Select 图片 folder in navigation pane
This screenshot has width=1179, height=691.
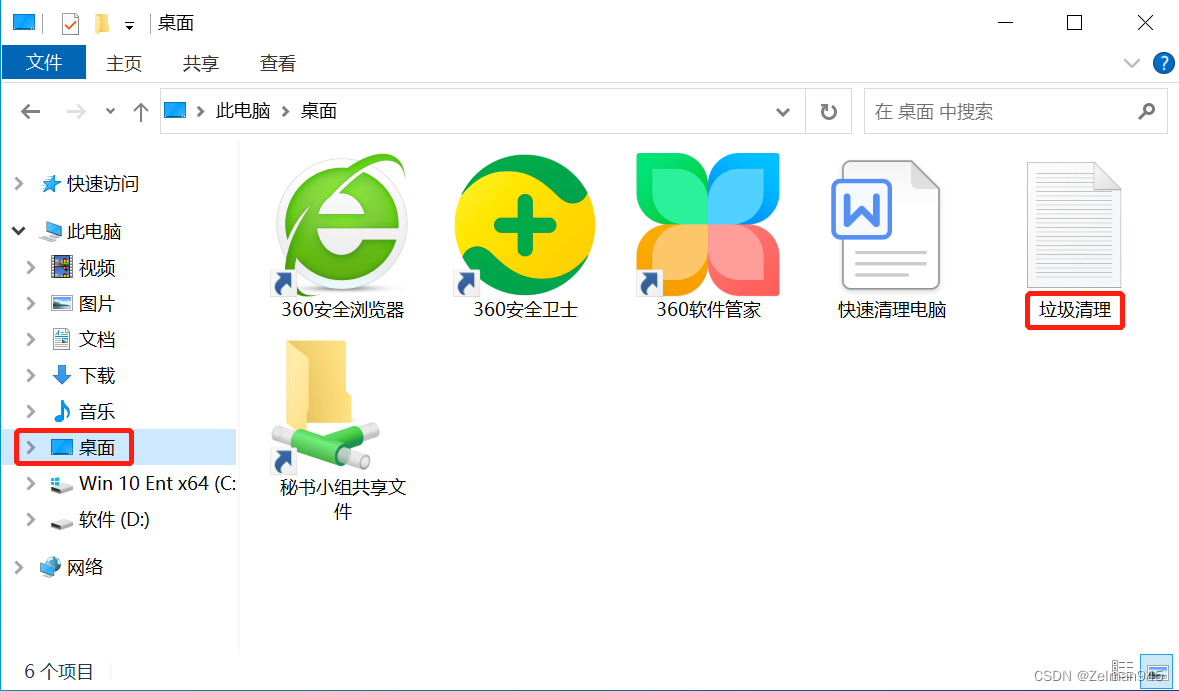tap(83, 304)
